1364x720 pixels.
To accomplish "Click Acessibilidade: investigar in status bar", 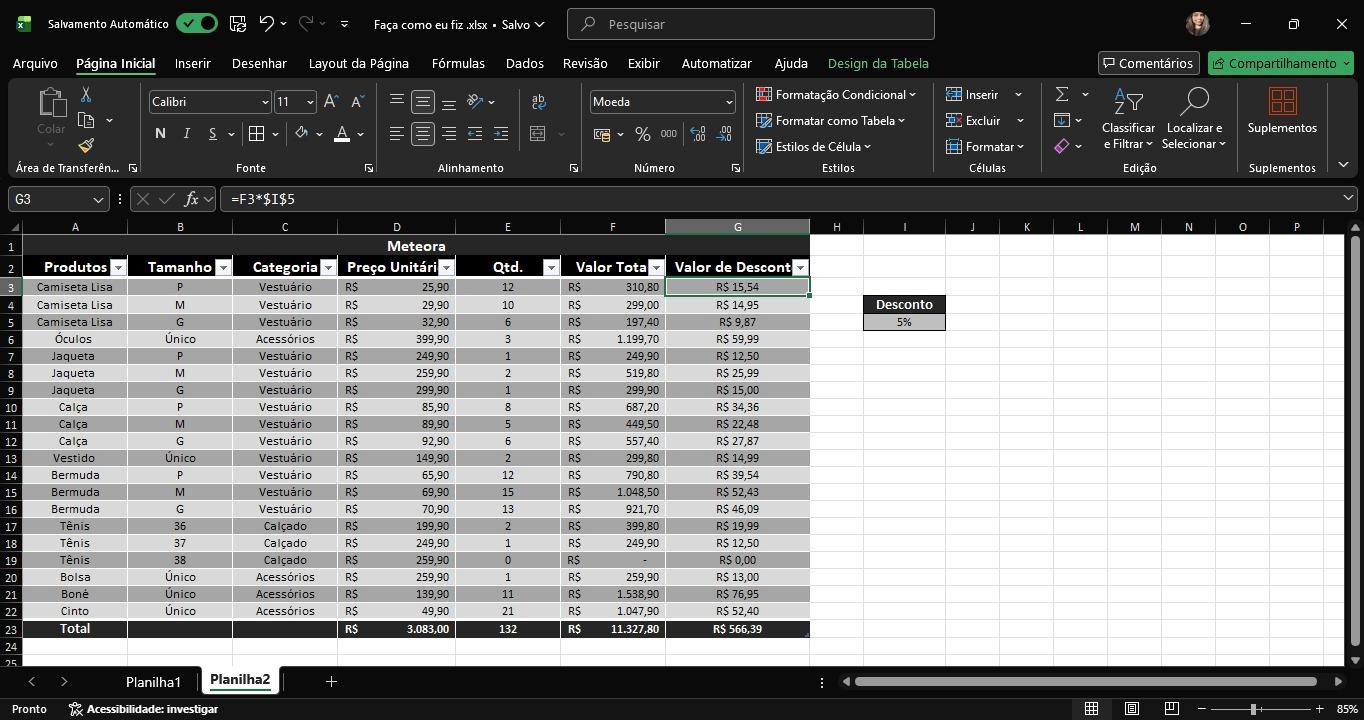I will [143, 709].
